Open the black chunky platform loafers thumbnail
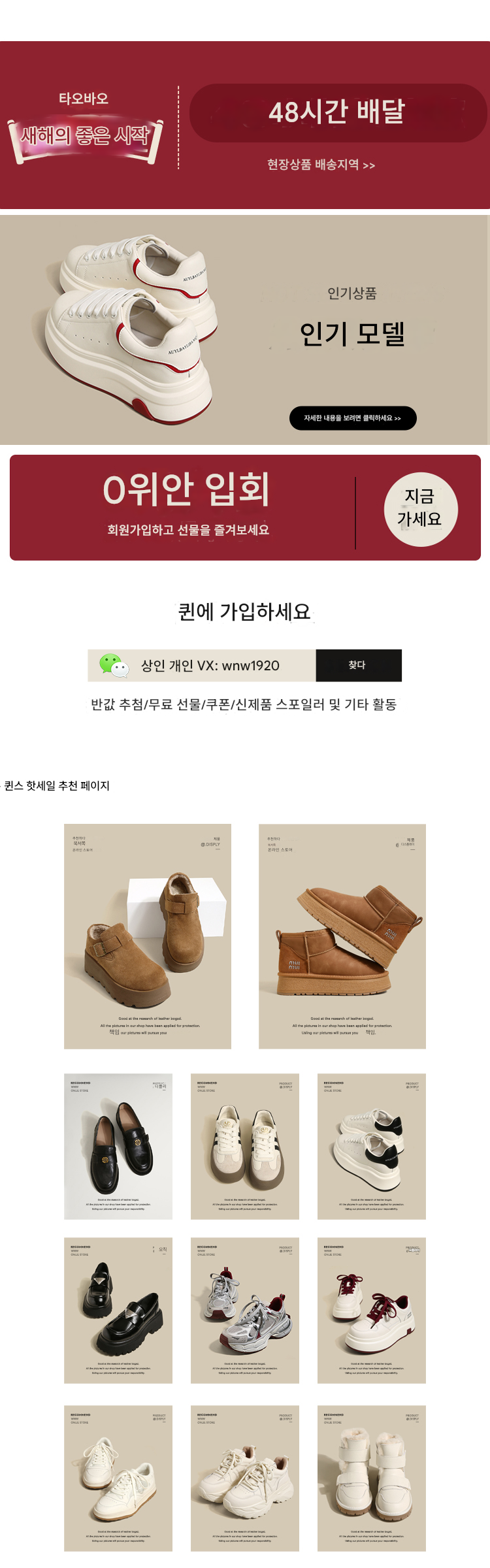The width and height of the screenshot is (490, 1568). (x=118, y=1310)
